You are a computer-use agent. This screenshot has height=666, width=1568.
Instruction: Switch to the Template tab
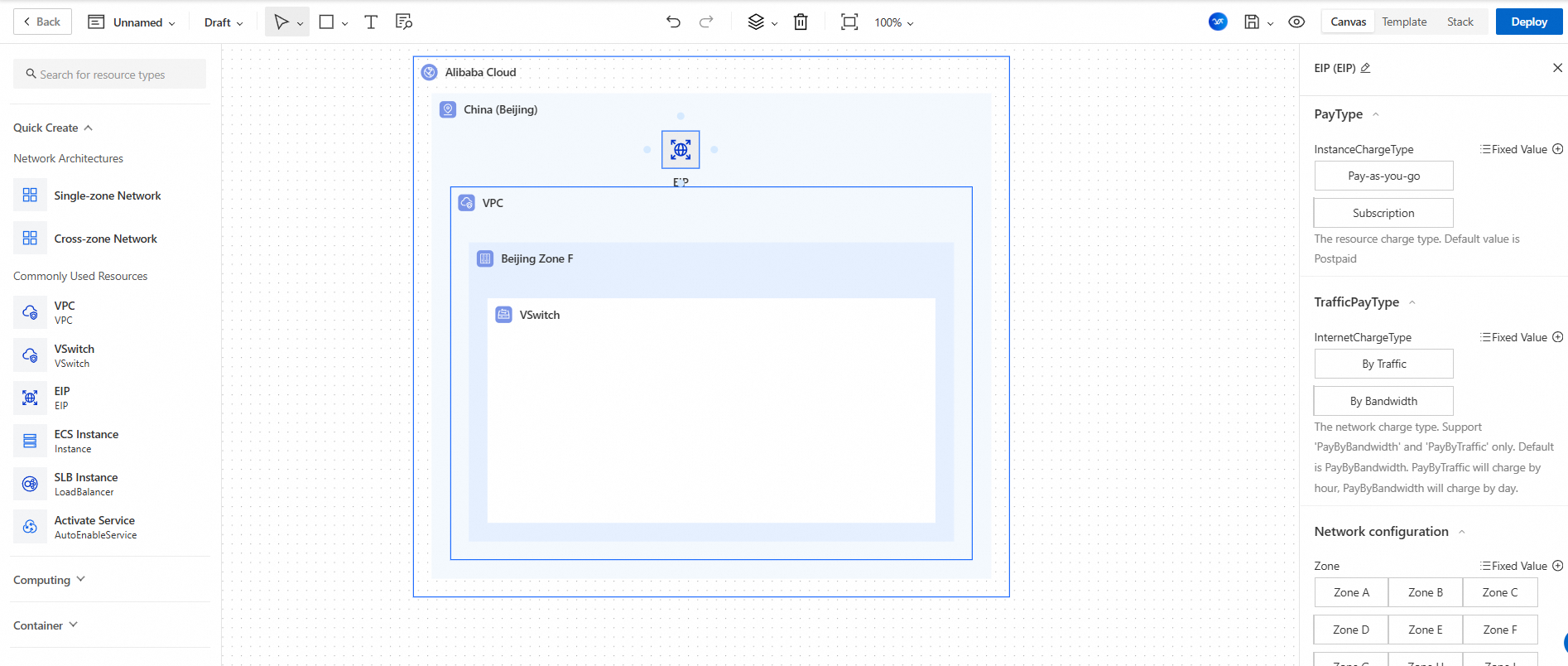[x=1404, y=22]
